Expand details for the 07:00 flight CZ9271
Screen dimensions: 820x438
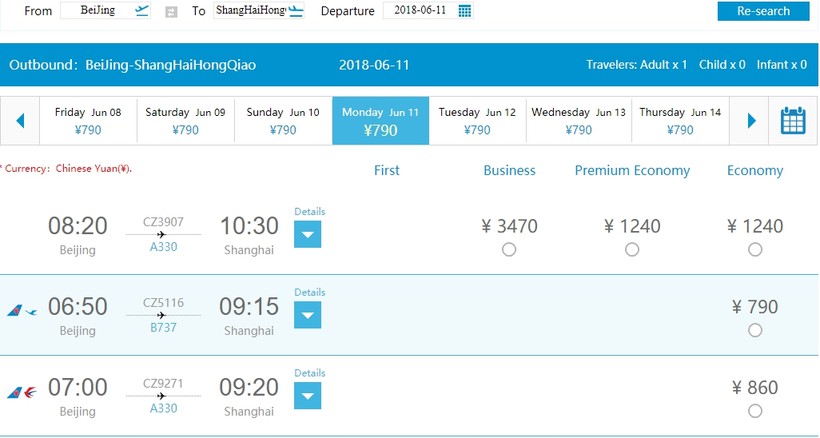[308, 396]
